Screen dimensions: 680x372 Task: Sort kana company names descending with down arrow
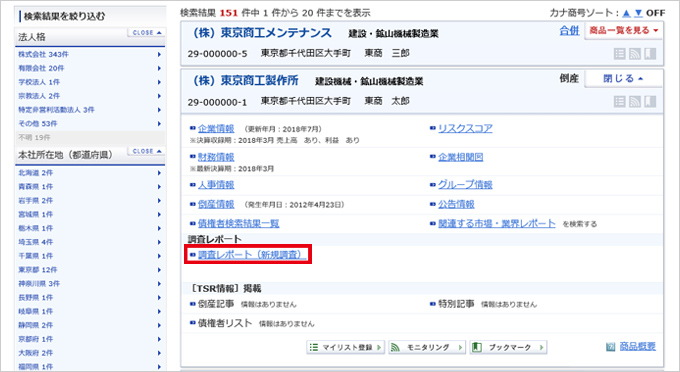tap(638, 13)
